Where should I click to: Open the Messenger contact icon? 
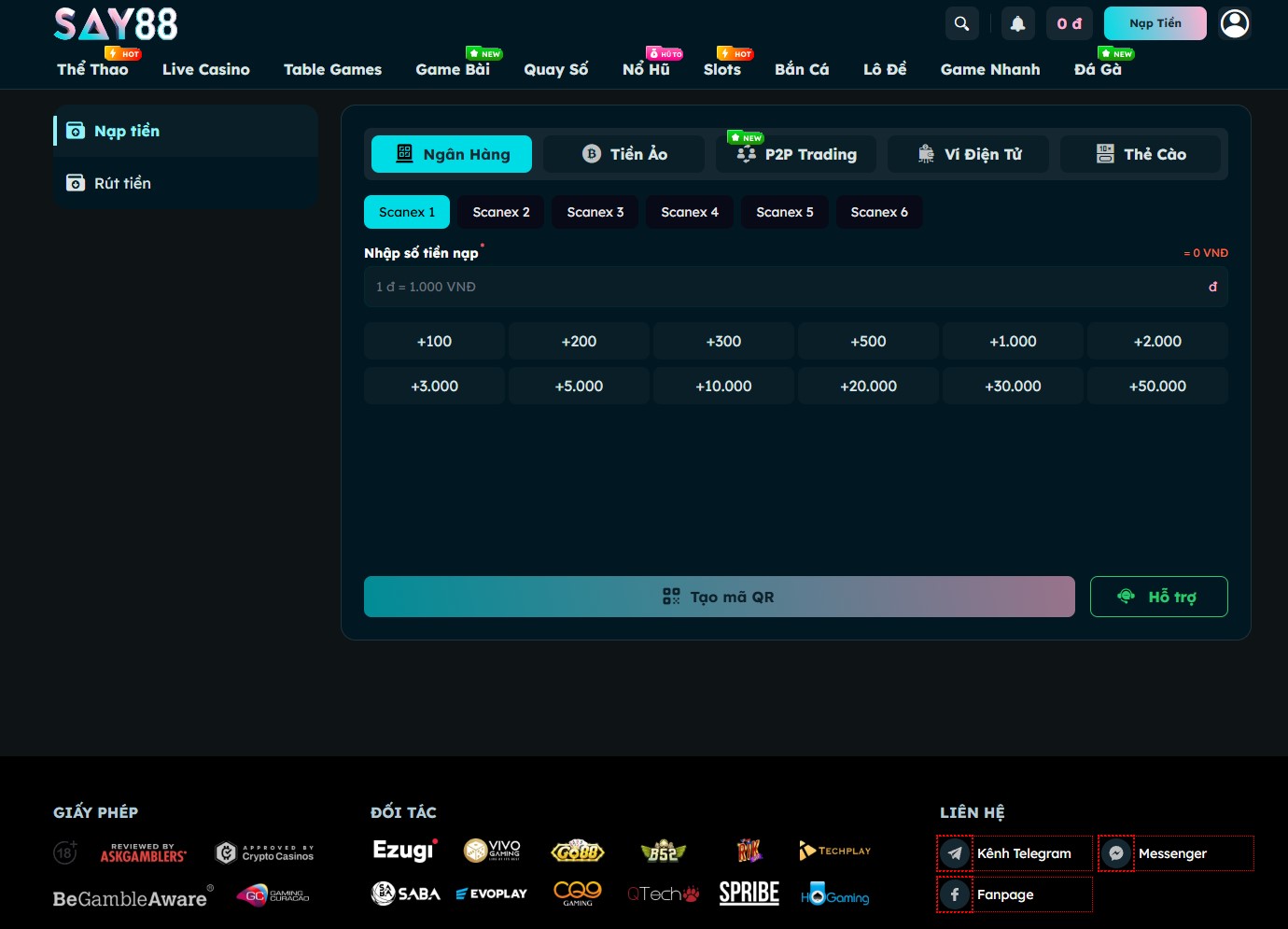[x=1116, y=853]
